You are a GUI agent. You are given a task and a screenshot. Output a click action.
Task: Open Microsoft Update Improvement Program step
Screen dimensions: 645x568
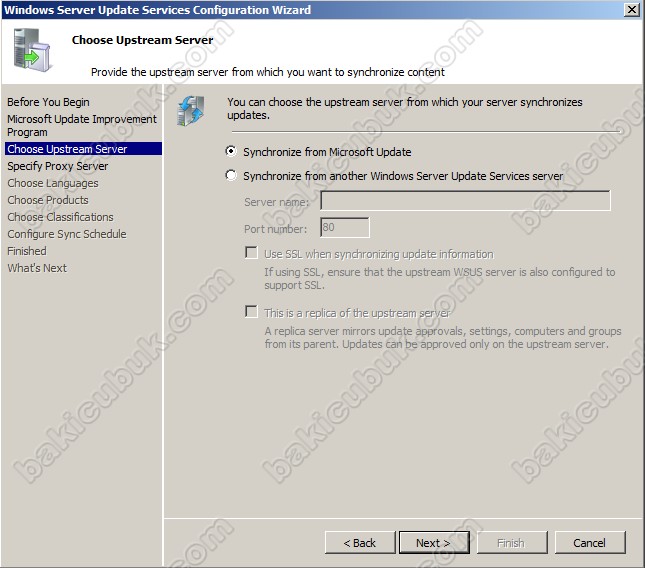pos(82,125)
